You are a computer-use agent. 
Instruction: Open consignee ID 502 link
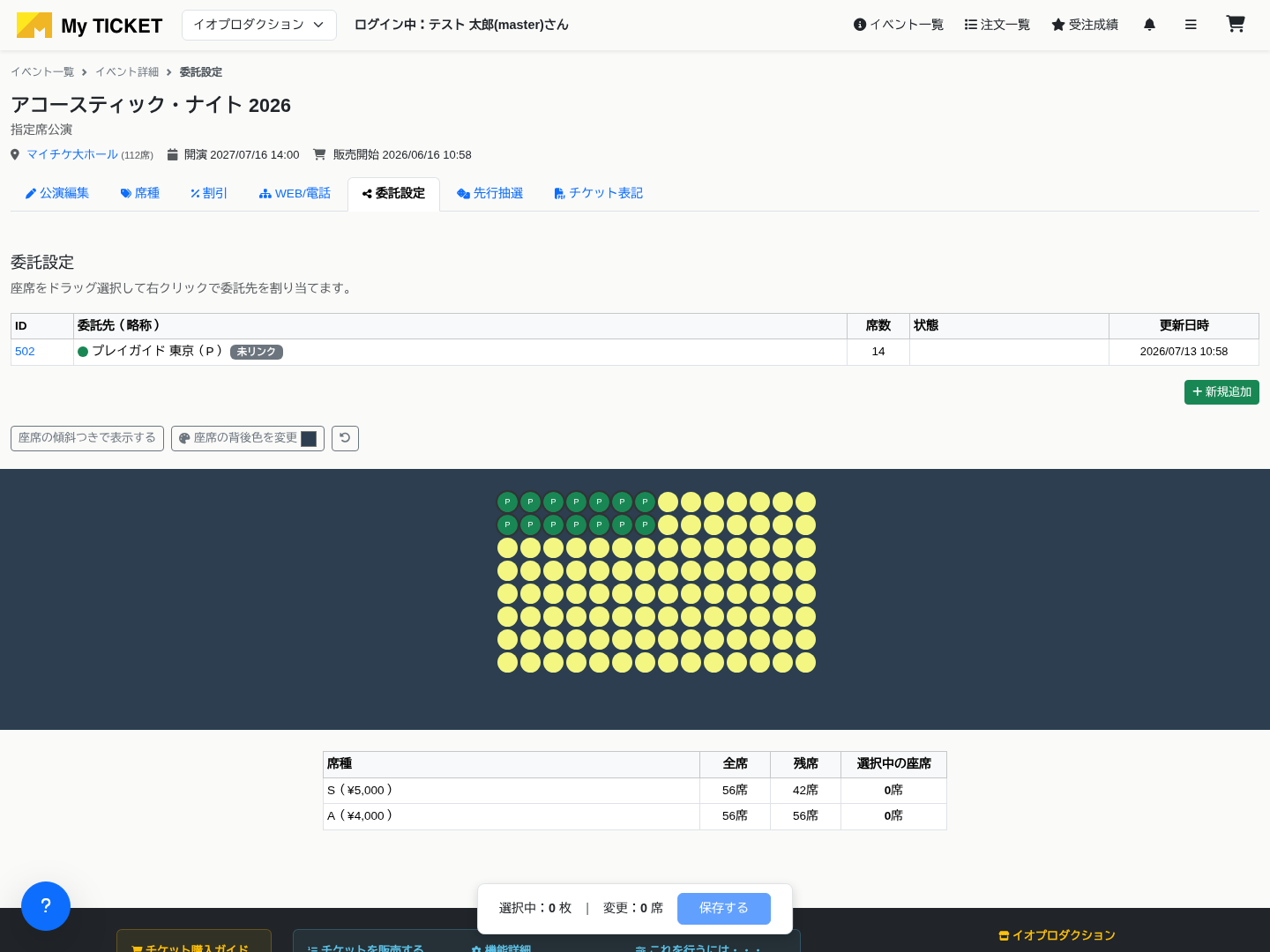point(25,352)
